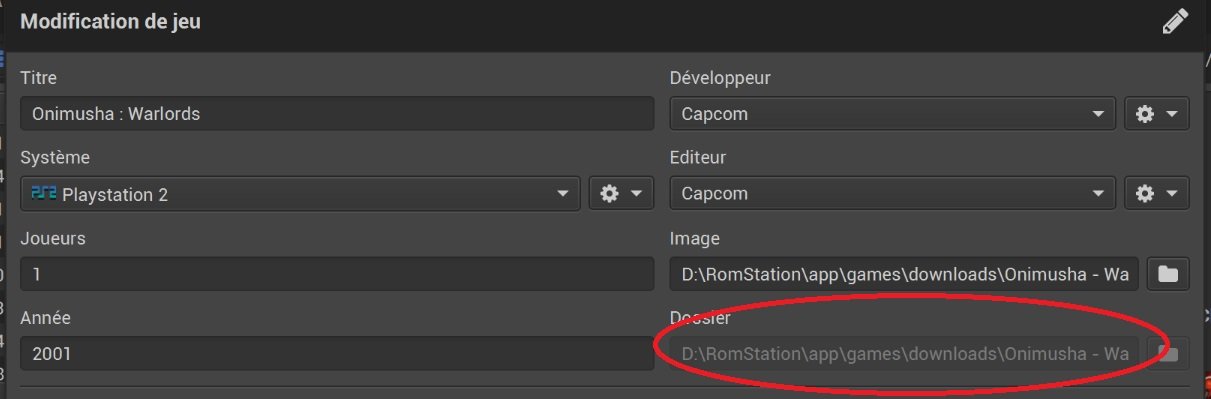This screenshot has width=1211, height=399.
Task: Open the gear settings beside Editeur
Action: (1146, 193)
